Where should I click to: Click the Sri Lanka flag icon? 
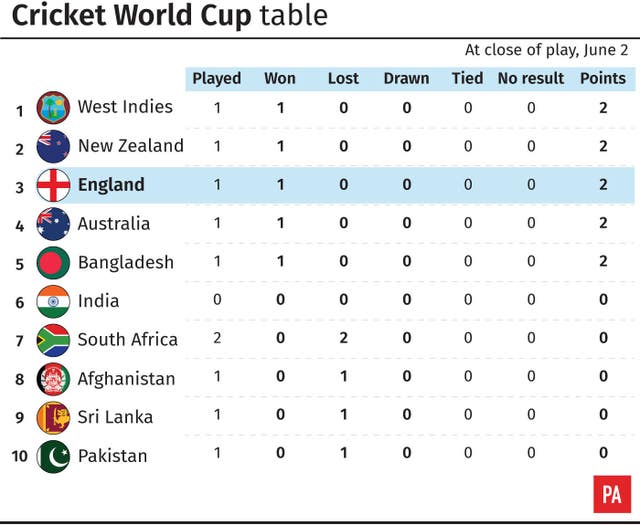click(x=53, y=417)
